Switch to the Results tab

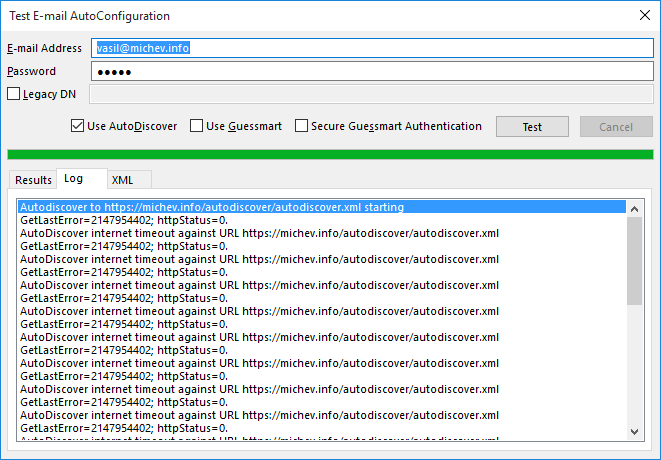tap(33, 180)
